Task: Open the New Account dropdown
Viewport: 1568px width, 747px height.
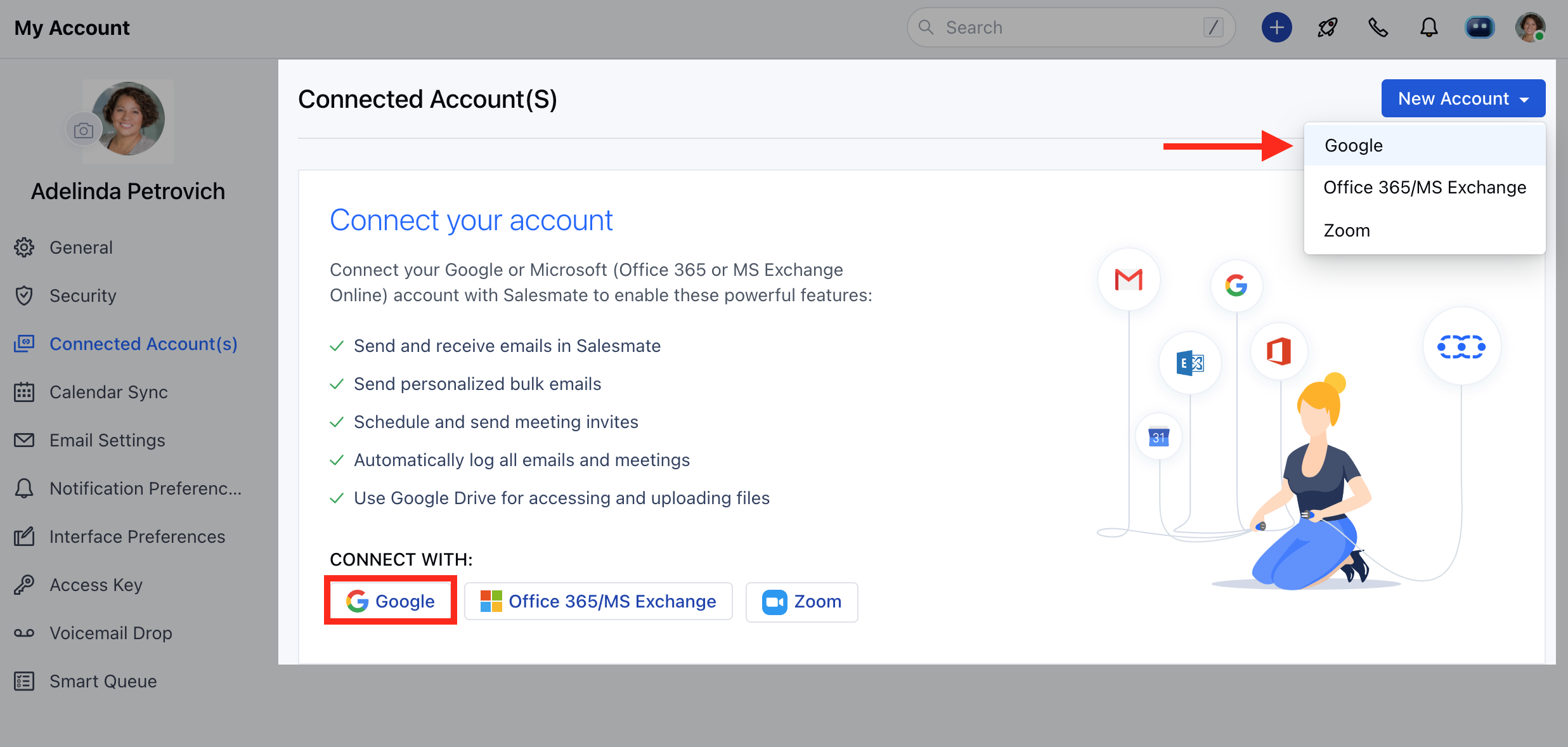Action: (1463, 98)
